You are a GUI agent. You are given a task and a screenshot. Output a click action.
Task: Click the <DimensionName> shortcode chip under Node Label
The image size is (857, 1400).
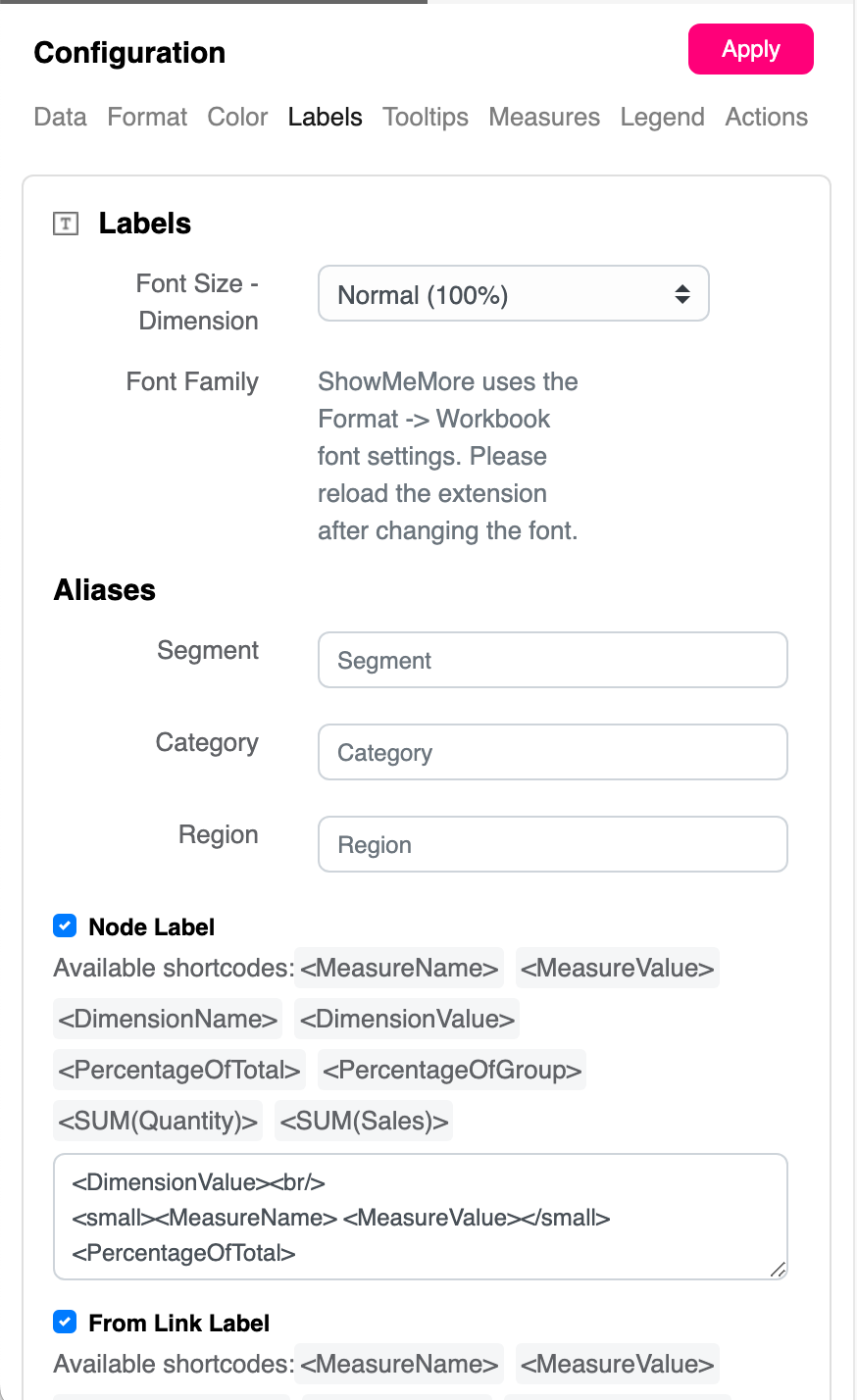(168, 1019)
